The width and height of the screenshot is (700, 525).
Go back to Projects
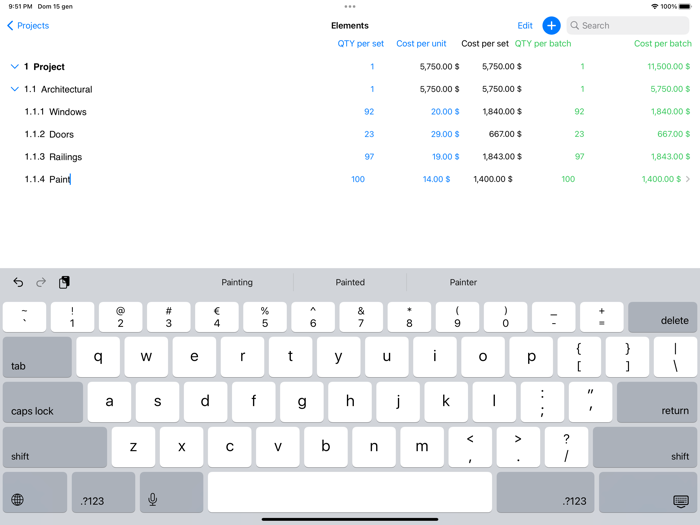coord(28,25)
